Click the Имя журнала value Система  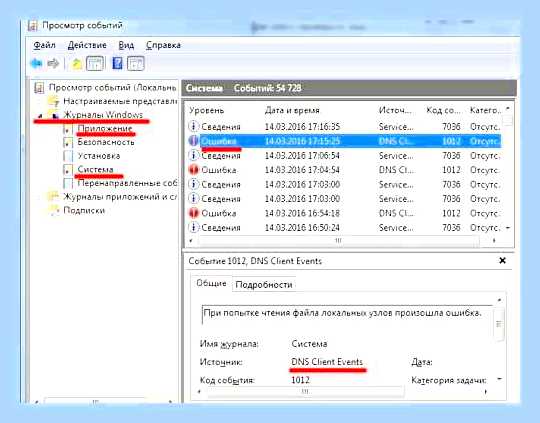(x=309, y=344)
